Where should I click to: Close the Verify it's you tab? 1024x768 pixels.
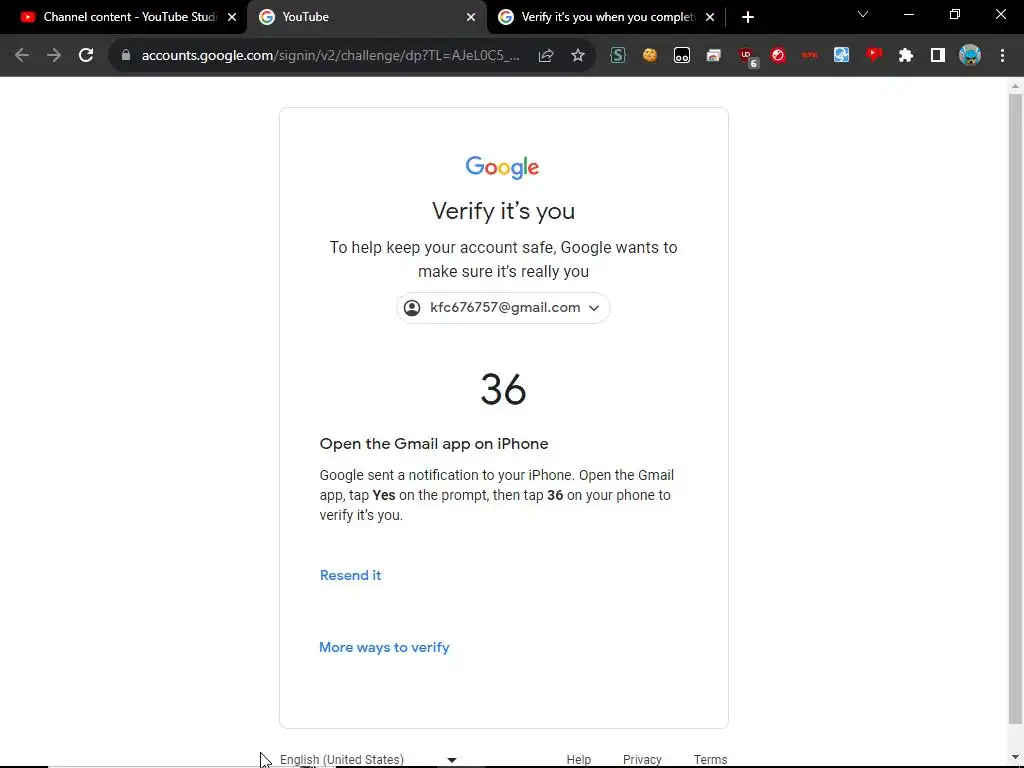tap(710, 18)
